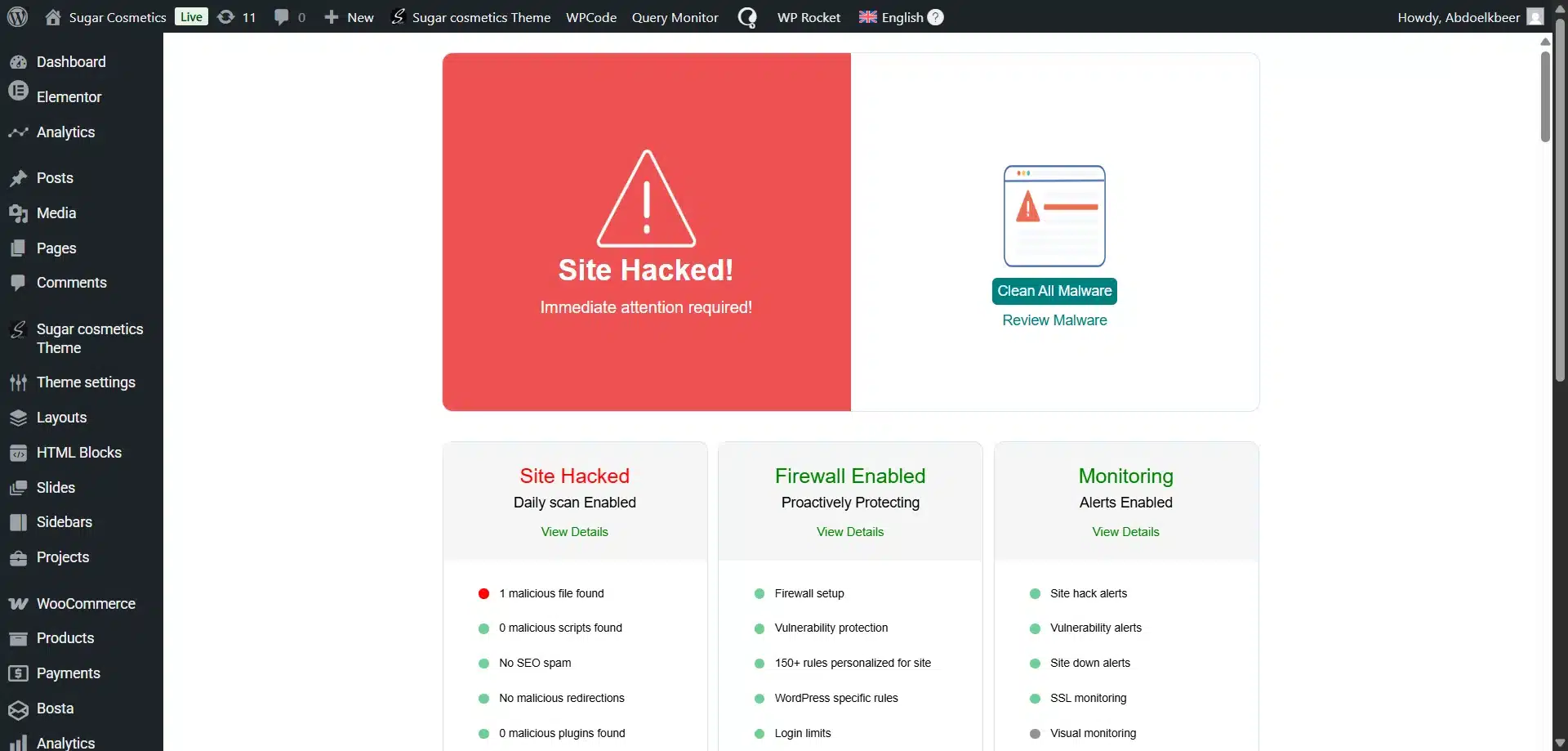This screenshot has height=751, width=1568.
Task: Open the WP Rocket admin bar menu
Action: coord(808,17)
